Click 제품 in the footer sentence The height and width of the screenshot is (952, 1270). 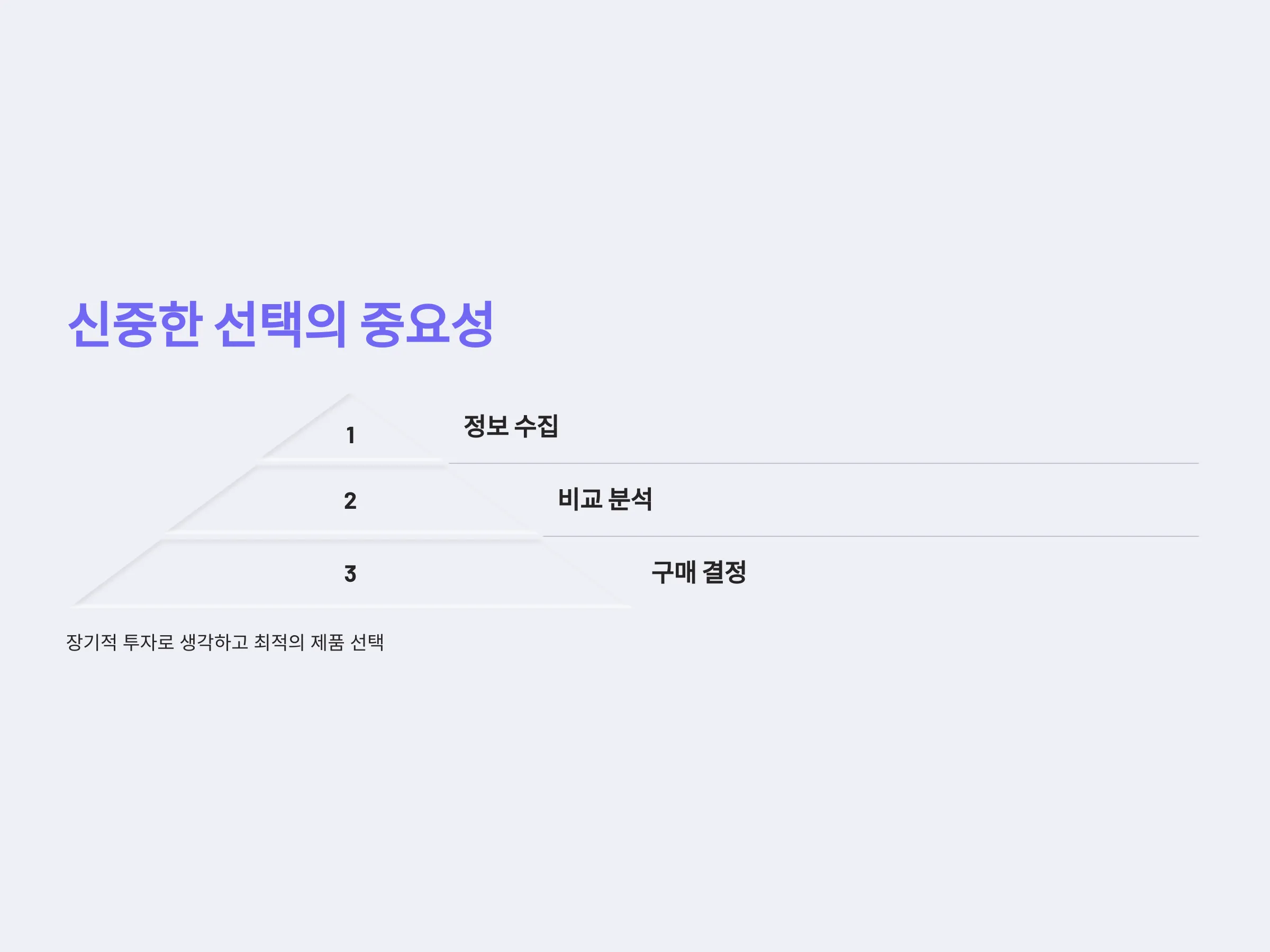pyautogui.click(x=327, y=642)
